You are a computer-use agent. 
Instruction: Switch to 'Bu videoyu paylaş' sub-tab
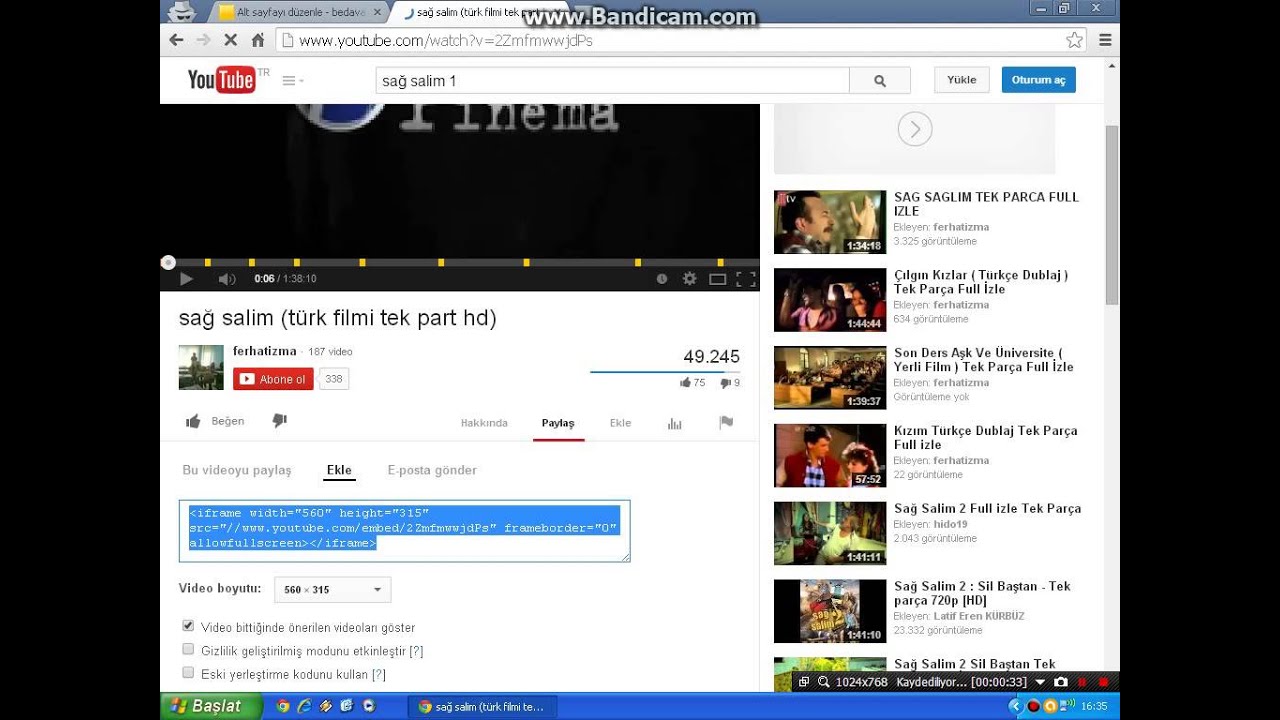tap(237, 470)
